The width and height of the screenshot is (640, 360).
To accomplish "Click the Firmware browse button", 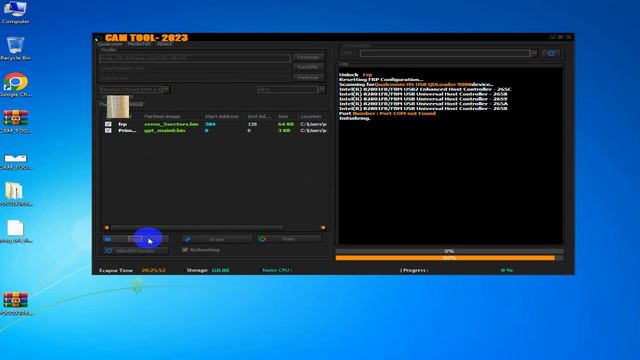I will point(308,58).
